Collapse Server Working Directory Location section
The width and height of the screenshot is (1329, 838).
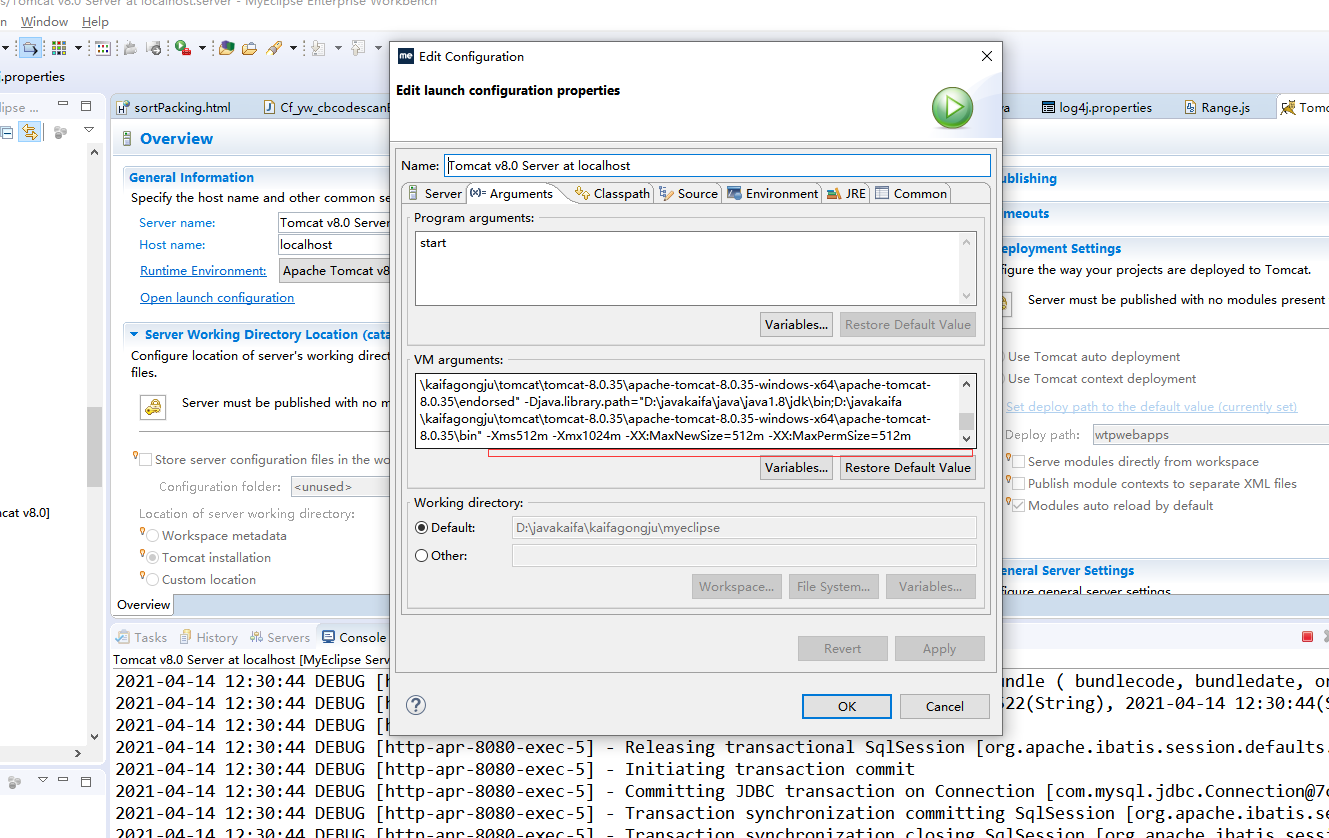[133, 334]
